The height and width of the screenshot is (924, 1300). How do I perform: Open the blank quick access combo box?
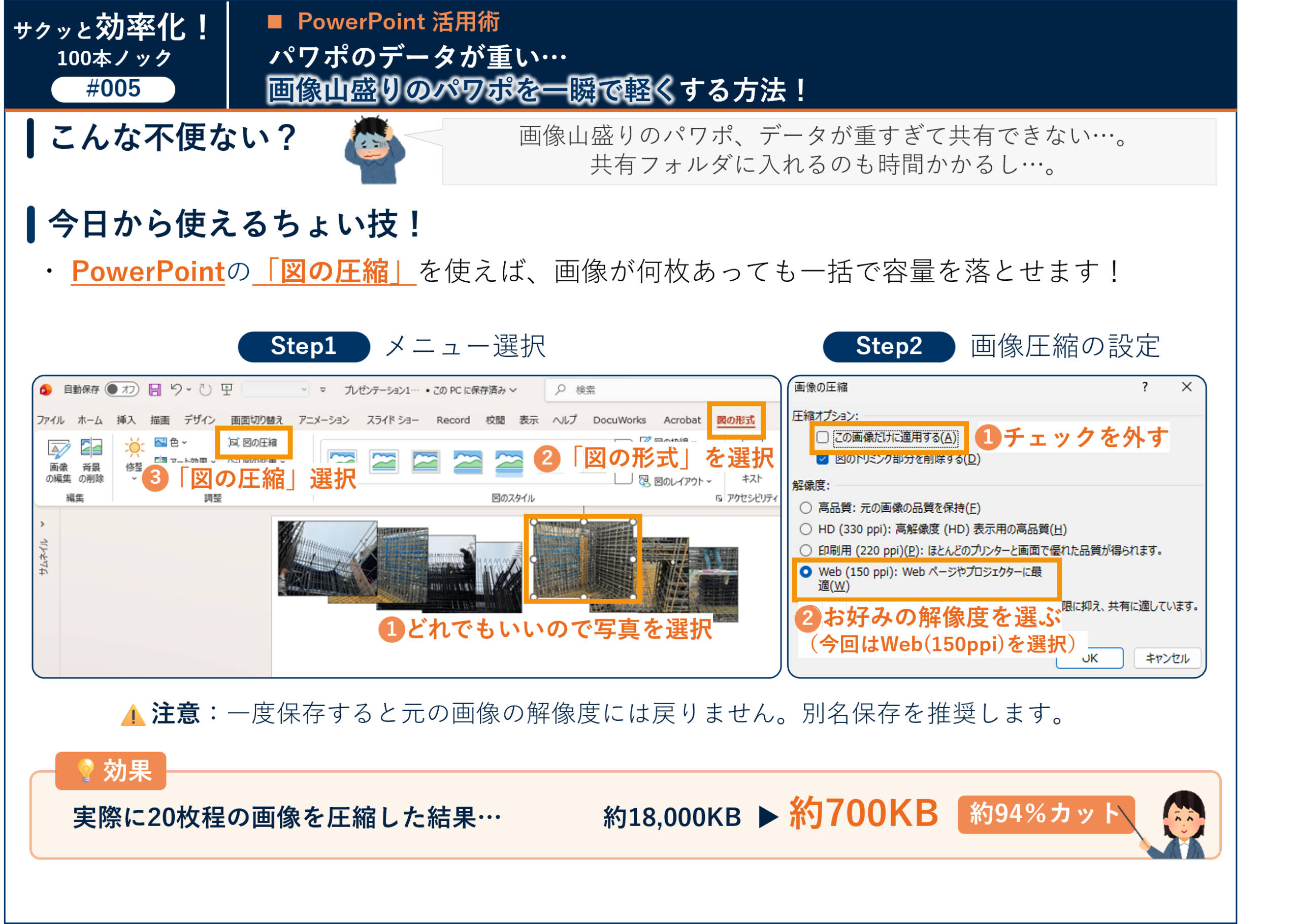[x=275, y=389]
